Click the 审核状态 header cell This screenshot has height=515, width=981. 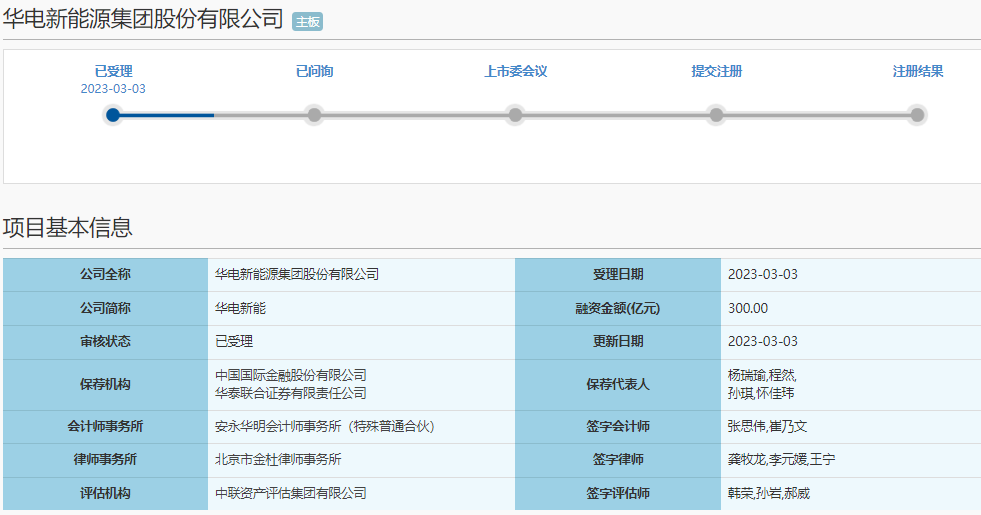tap(105, 342)
